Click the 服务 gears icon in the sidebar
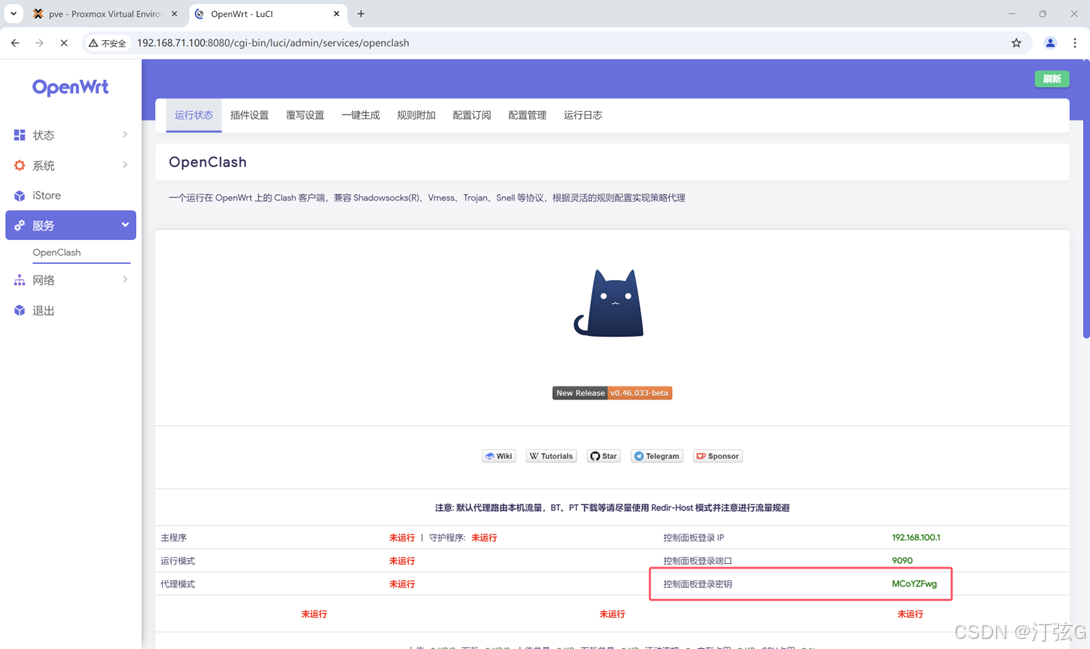The height and width of the screenshot is (649, 1090). [19, 225]
